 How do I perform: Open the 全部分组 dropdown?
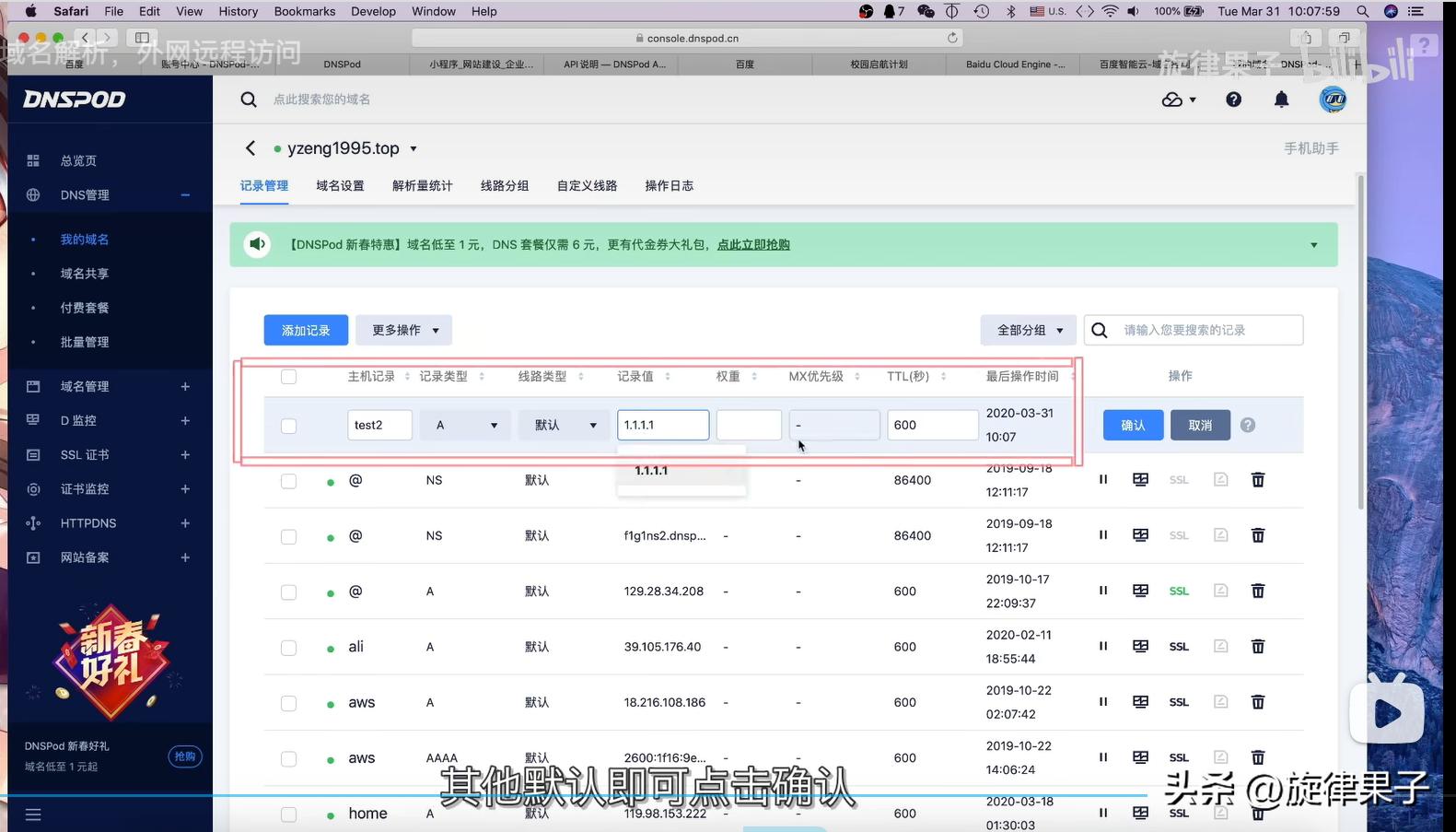point(1029,330)
